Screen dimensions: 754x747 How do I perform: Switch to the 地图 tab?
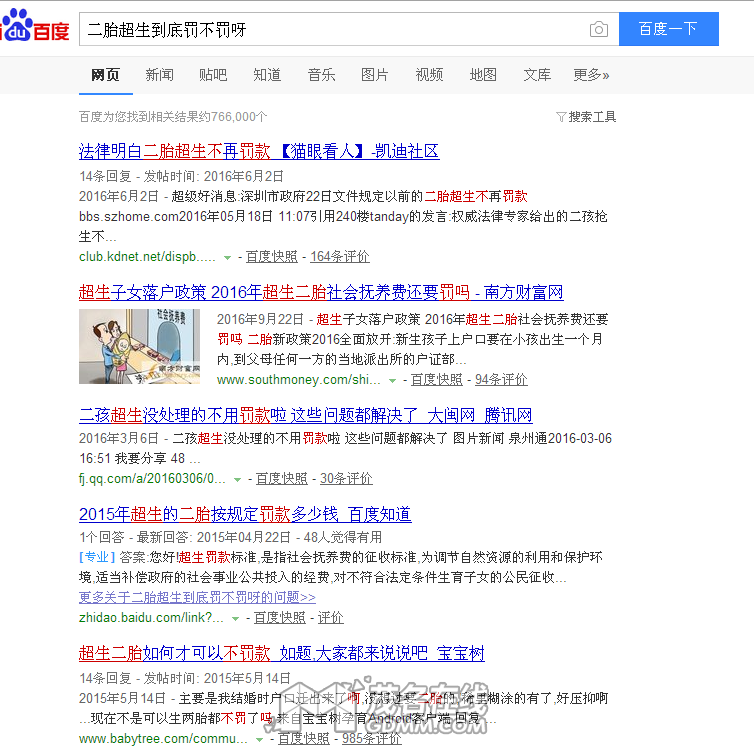click(x=483, y=75)
